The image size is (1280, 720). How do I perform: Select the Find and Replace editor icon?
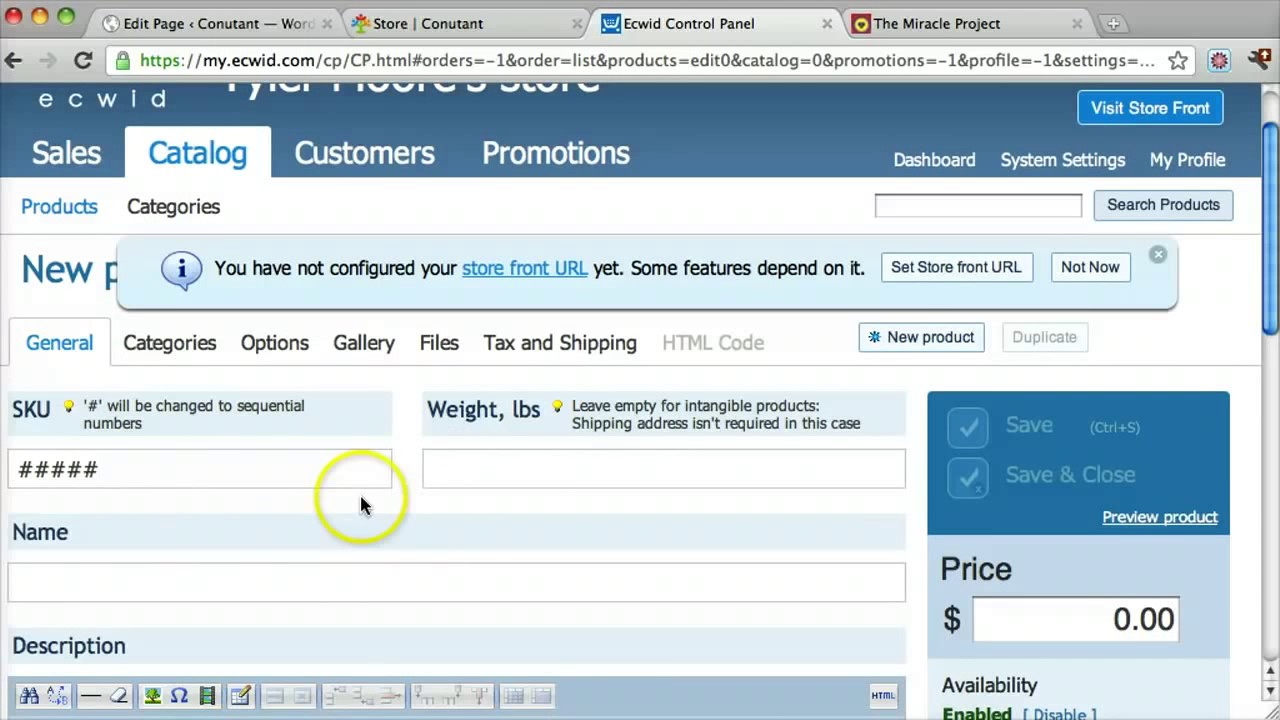(x=57, y=696)
